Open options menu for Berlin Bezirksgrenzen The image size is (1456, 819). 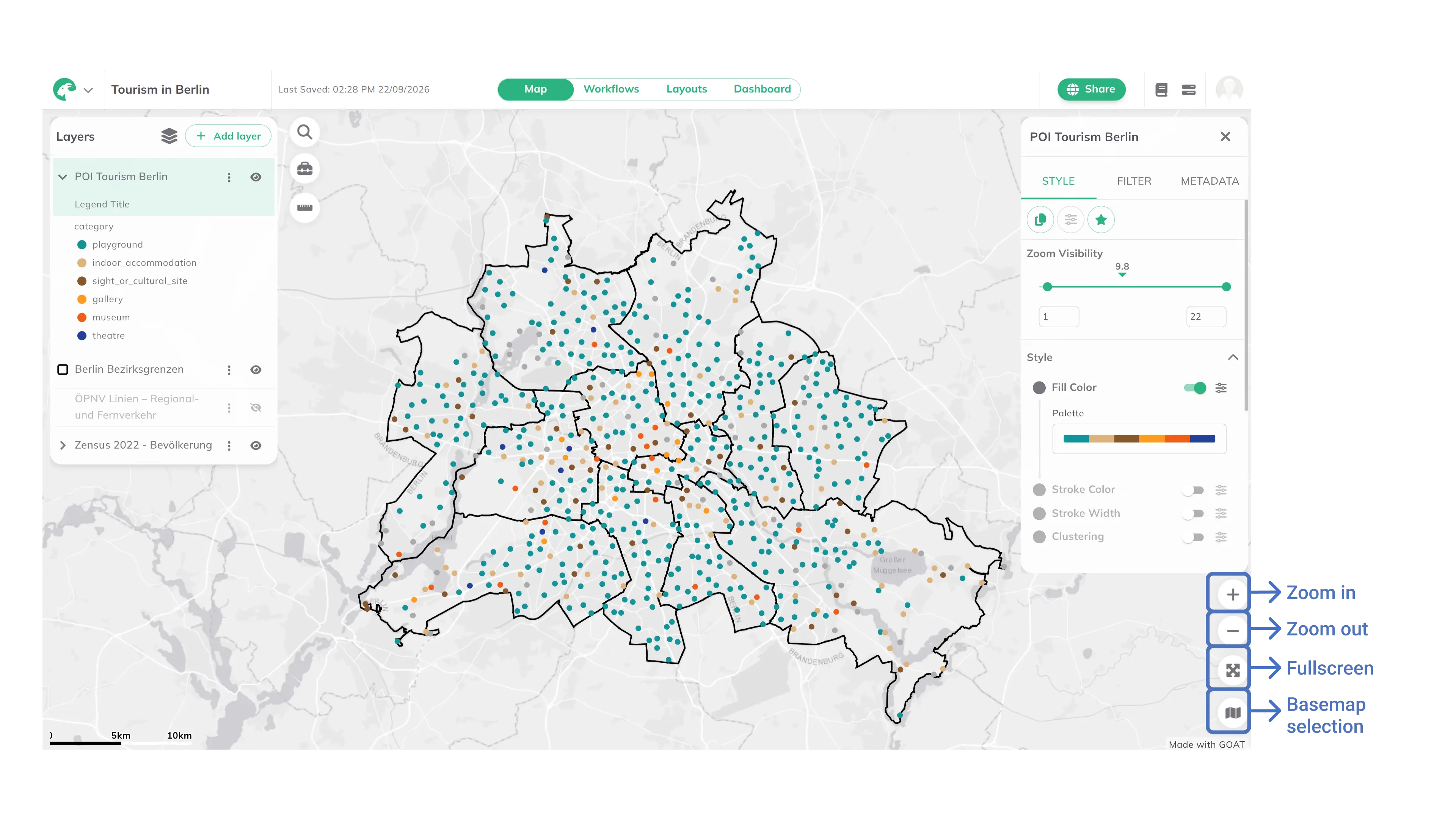(229, 370)
